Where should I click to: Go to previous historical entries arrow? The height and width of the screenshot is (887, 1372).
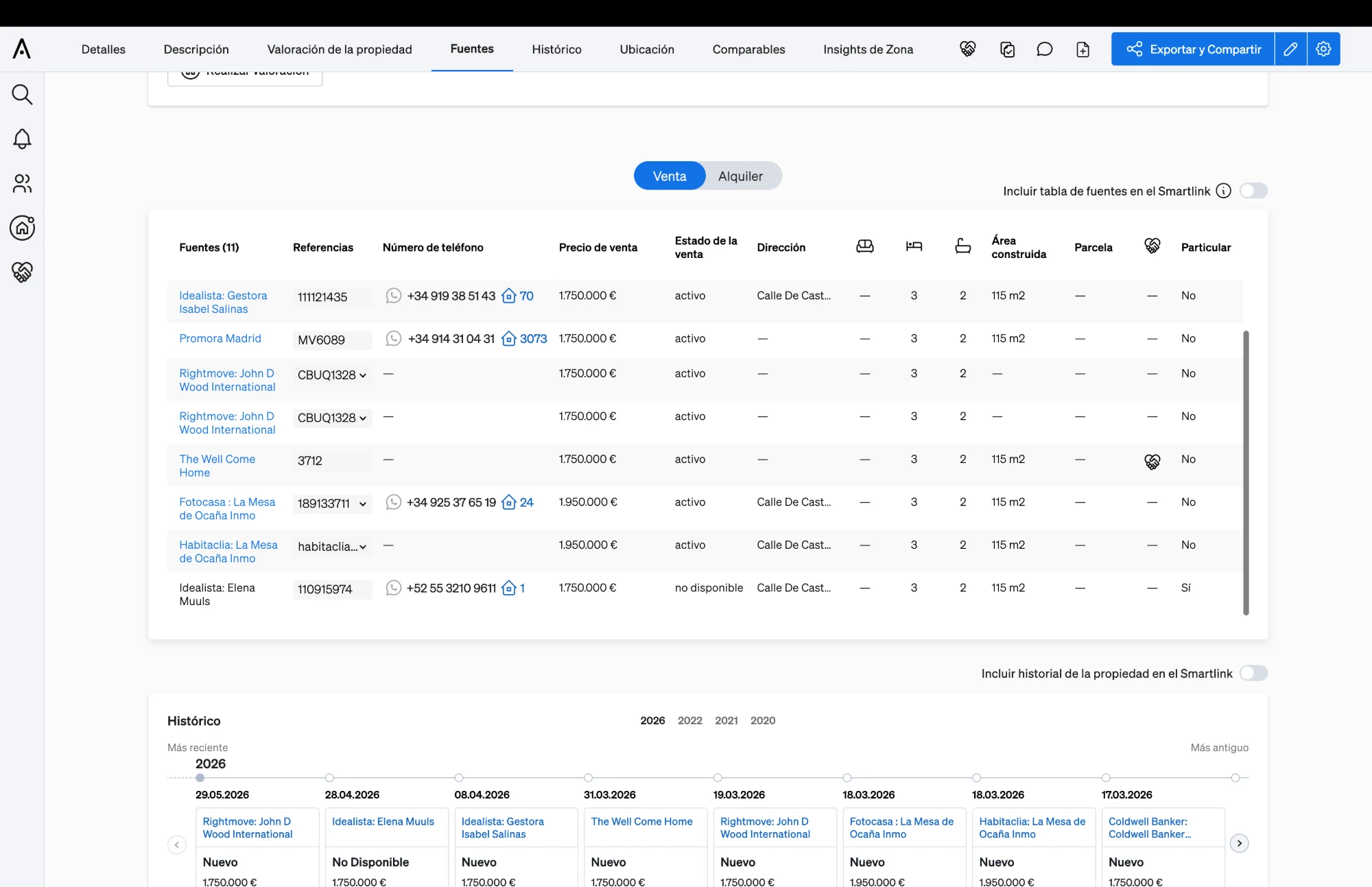177,844
